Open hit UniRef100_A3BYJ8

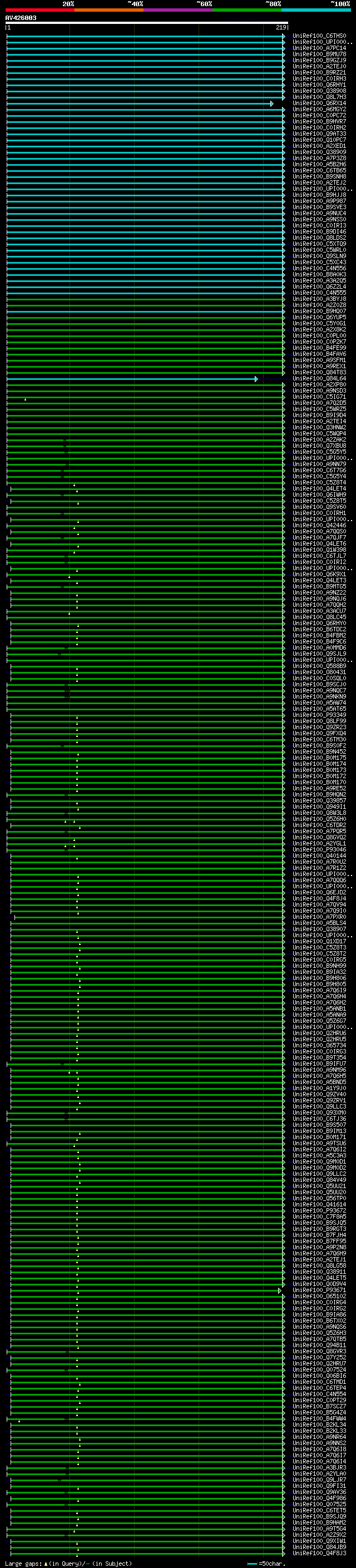319,299
